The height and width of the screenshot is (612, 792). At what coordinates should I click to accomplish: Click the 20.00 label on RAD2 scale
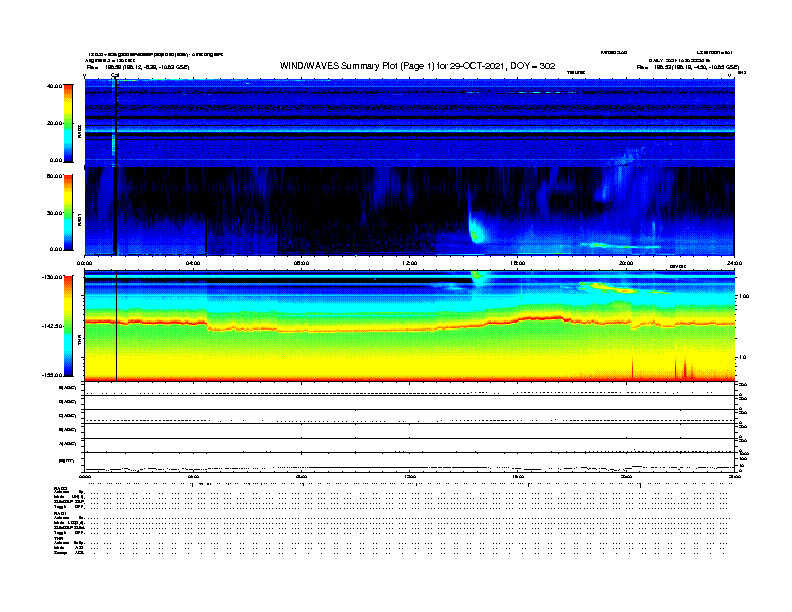coord(55,123)
